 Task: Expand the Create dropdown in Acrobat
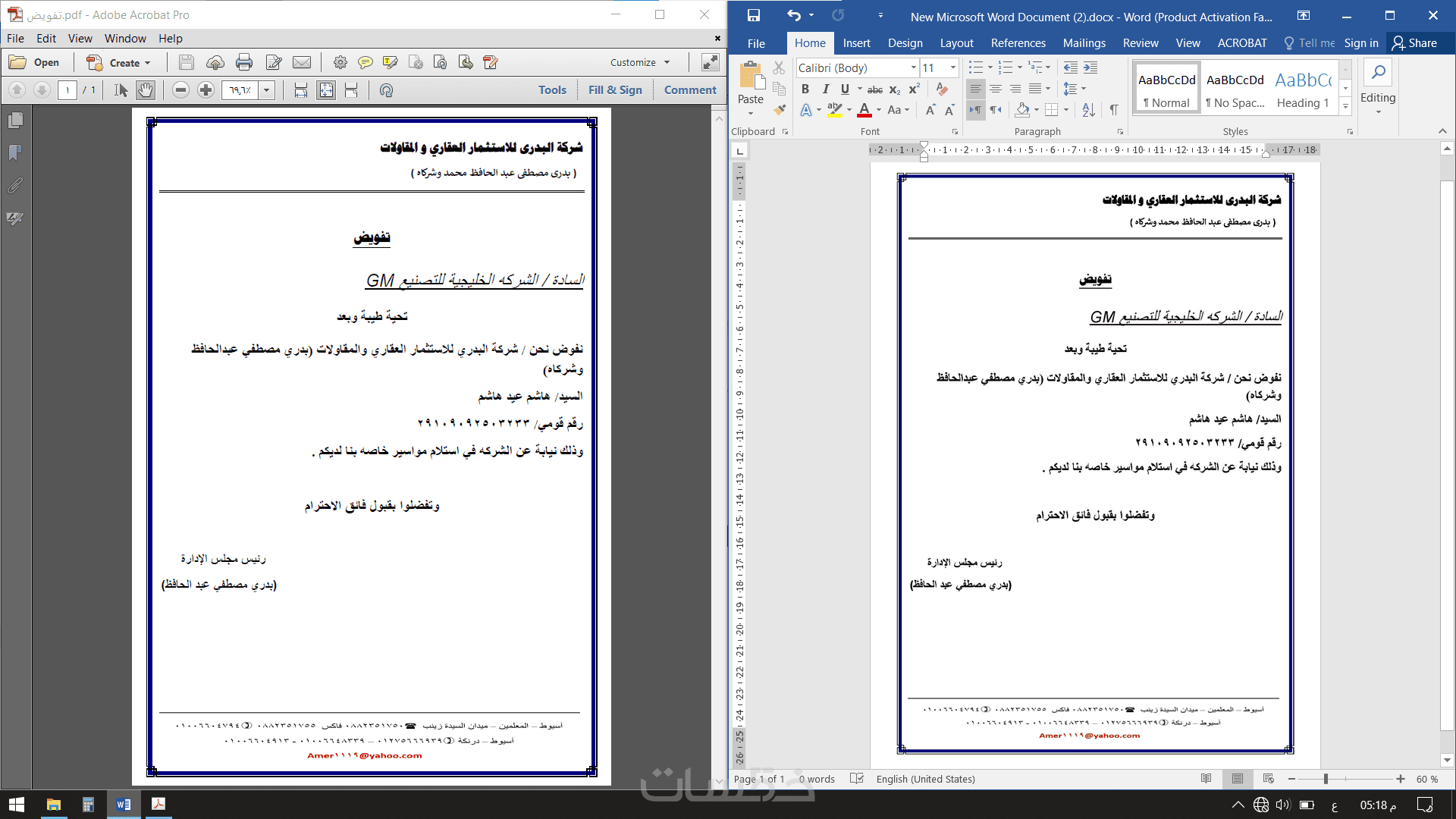148,63
